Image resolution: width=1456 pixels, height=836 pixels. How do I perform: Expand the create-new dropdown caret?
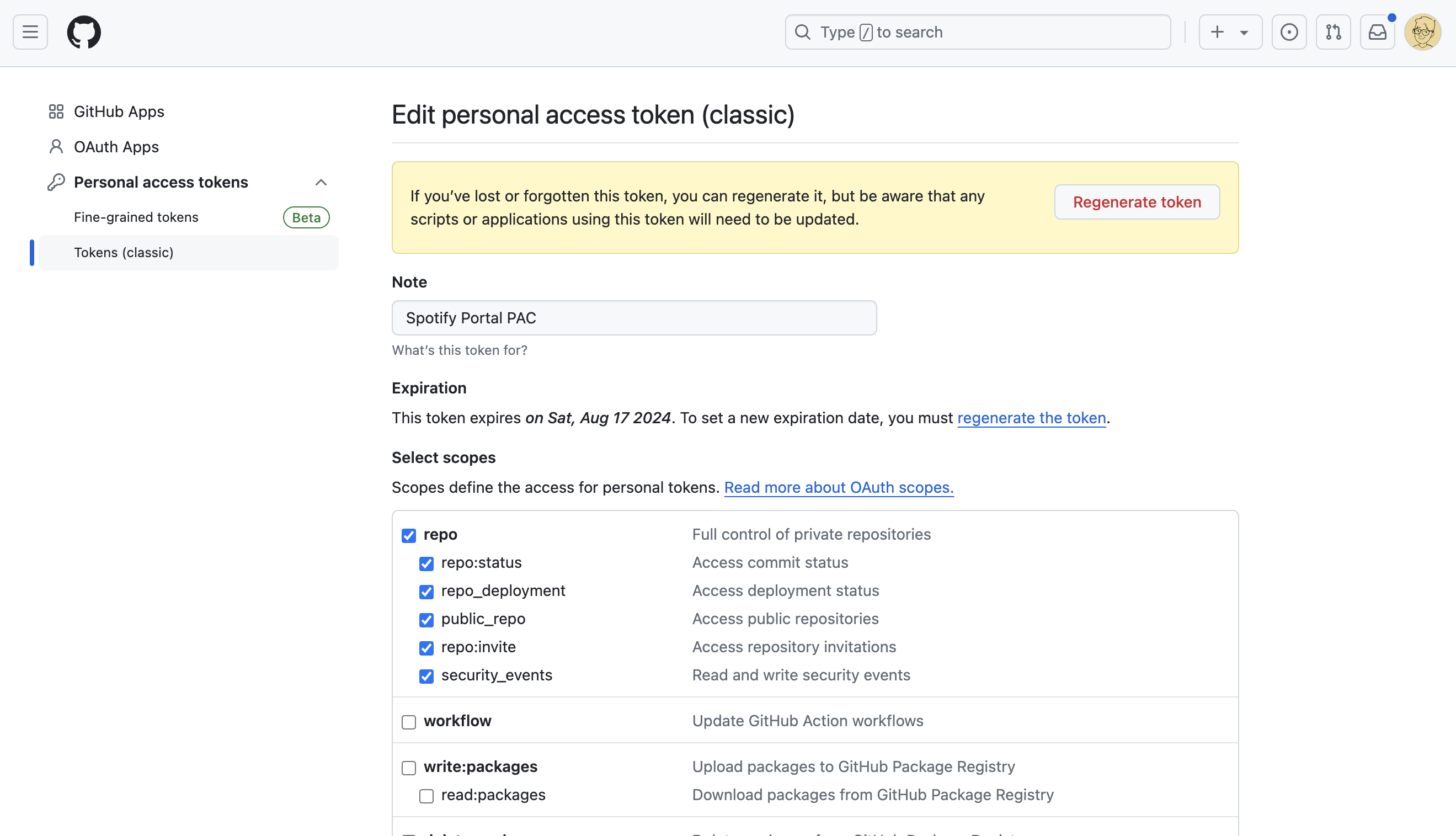(x=1244, y=33)
